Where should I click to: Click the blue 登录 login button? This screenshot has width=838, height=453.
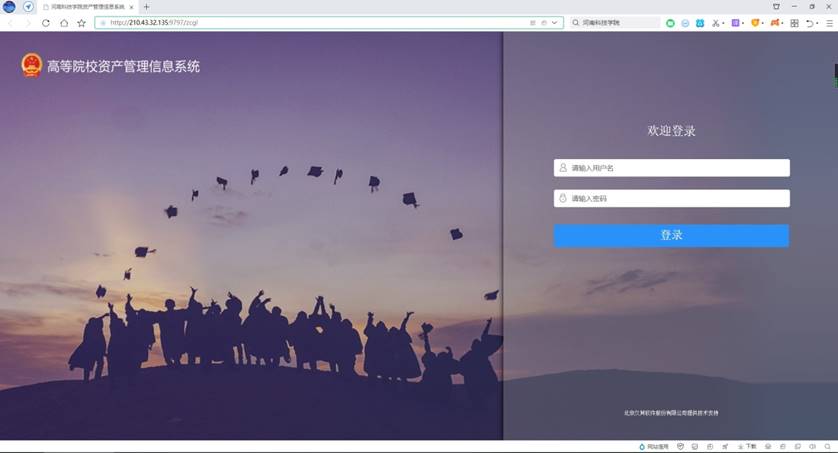tap(671, 236)
